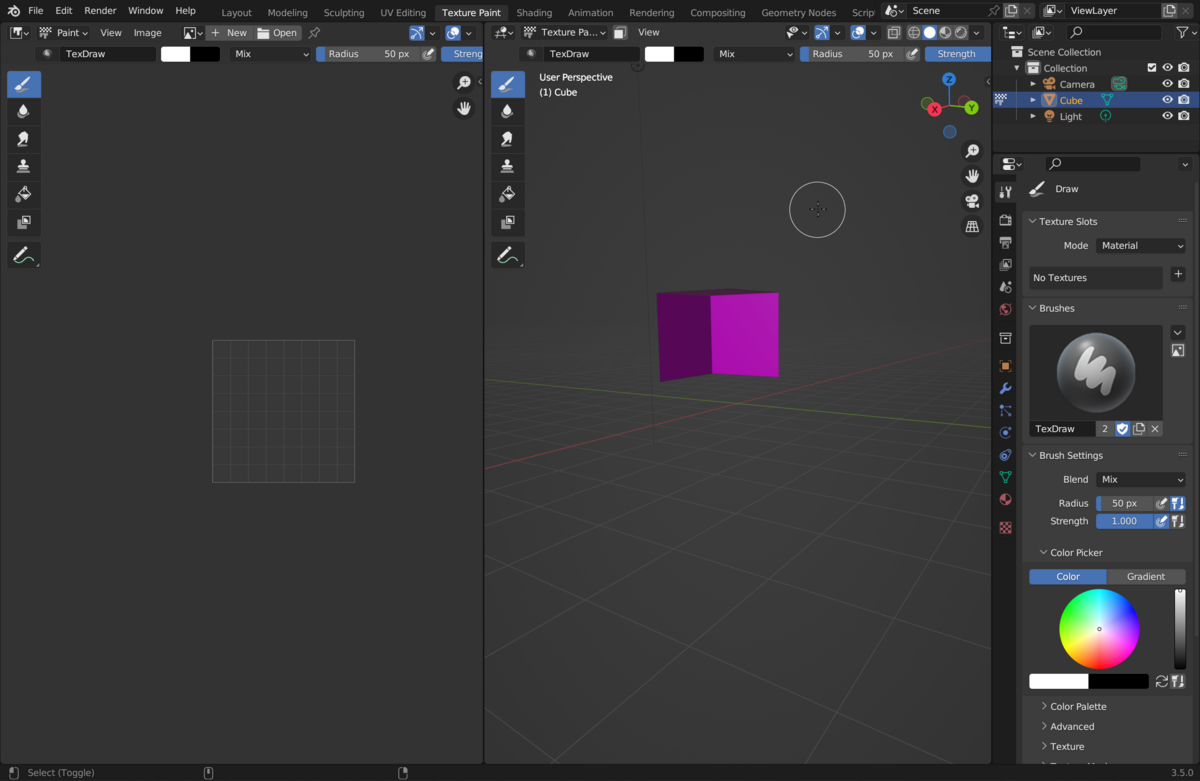Toggle strength pen pressure in Brush Settings
This screenshot has height=781, width=1200.
(1162, 521)
